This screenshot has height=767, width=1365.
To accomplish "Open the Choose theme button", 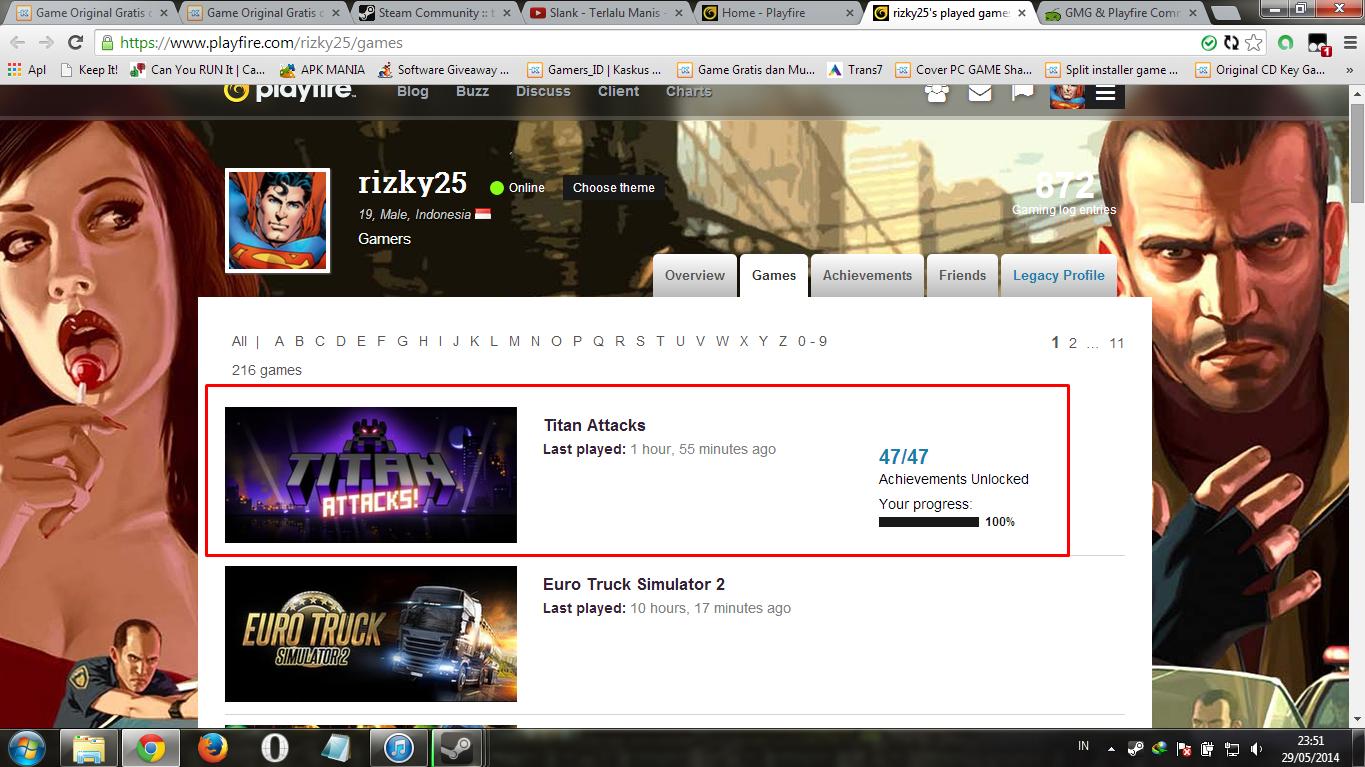I will (x=613, y=188).
